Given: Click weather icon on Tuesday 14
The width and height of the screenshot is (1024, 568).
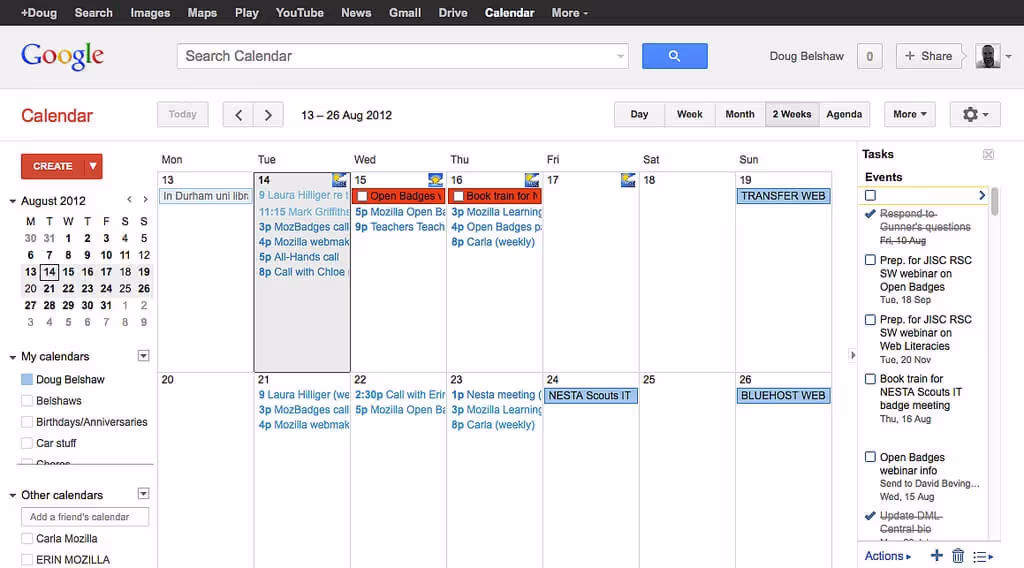Looking at the screenshot, I should click(339, 180).
